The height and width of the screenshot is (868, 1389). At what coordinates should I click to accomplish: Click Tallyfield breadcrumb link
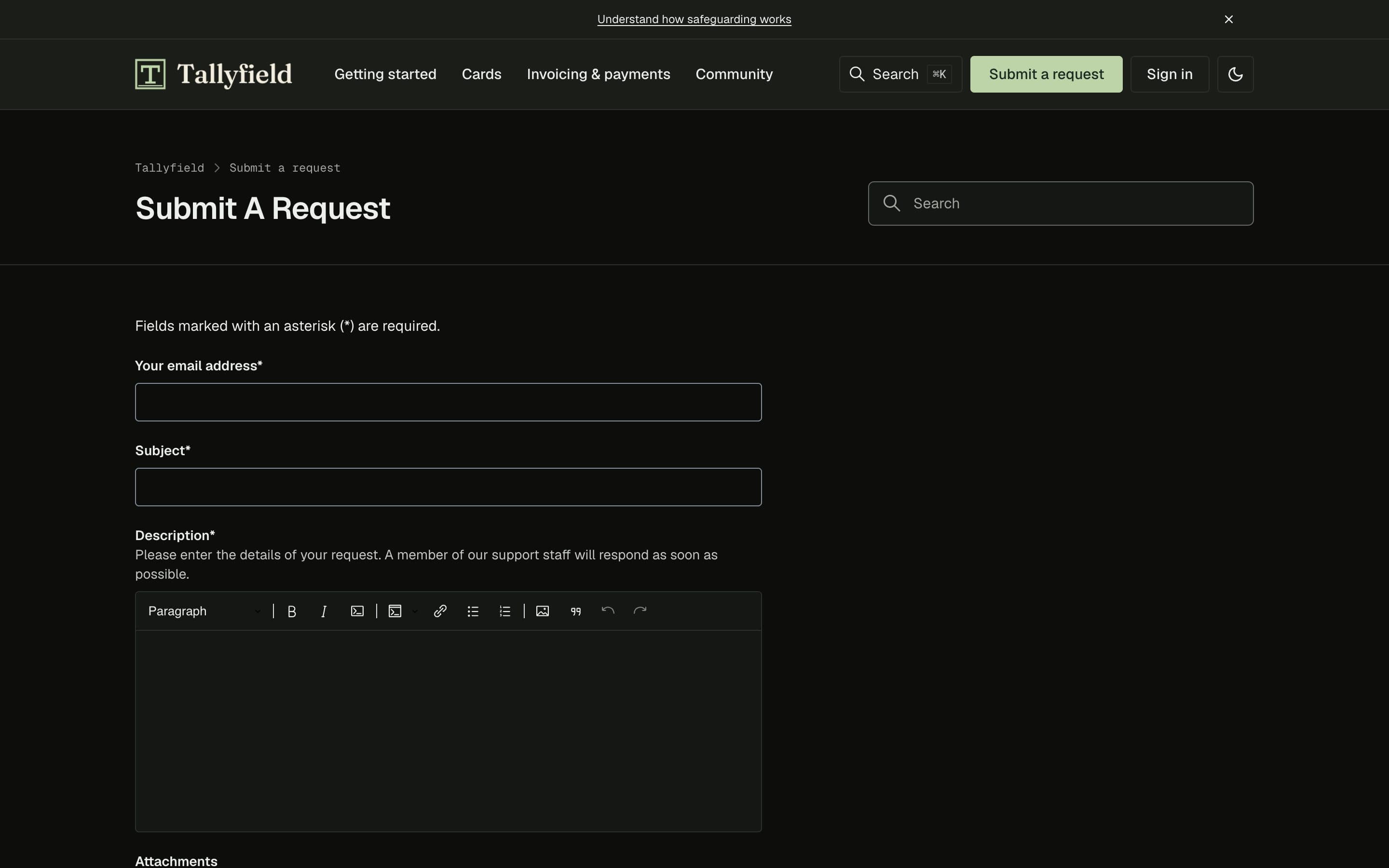(x=169, y=168)
